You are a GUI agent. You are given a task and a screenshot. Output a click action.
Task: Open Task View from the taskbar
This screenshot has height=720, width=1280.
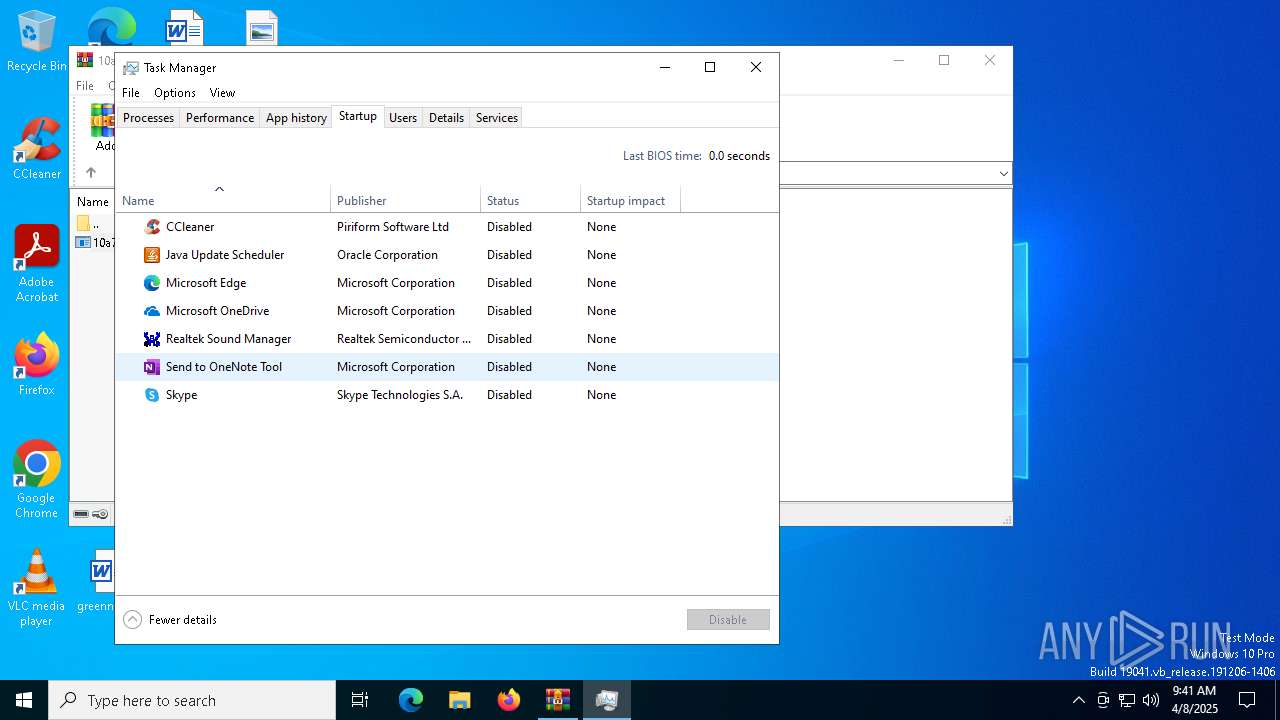tap(360, 700)
